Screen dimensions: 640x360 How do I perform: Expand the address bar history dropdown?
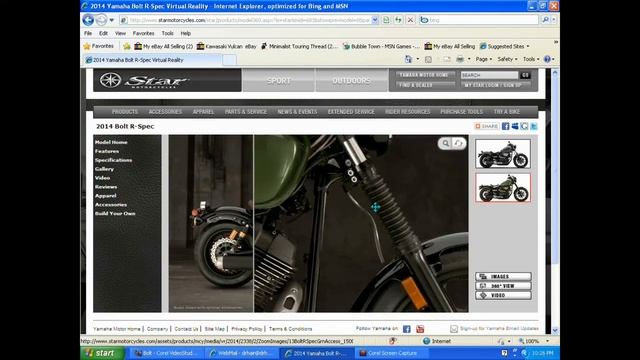point(375,20)
